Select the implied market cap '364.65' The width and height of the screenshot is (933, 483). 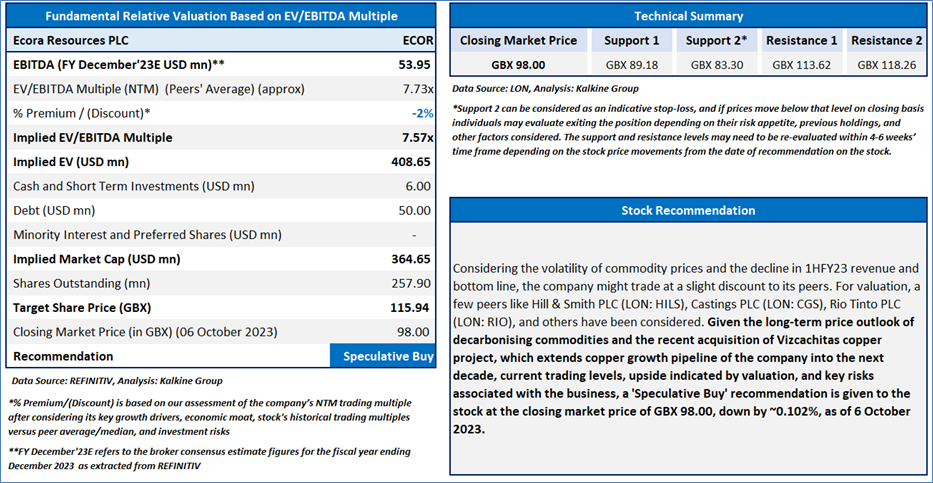[x=411, y=259]
